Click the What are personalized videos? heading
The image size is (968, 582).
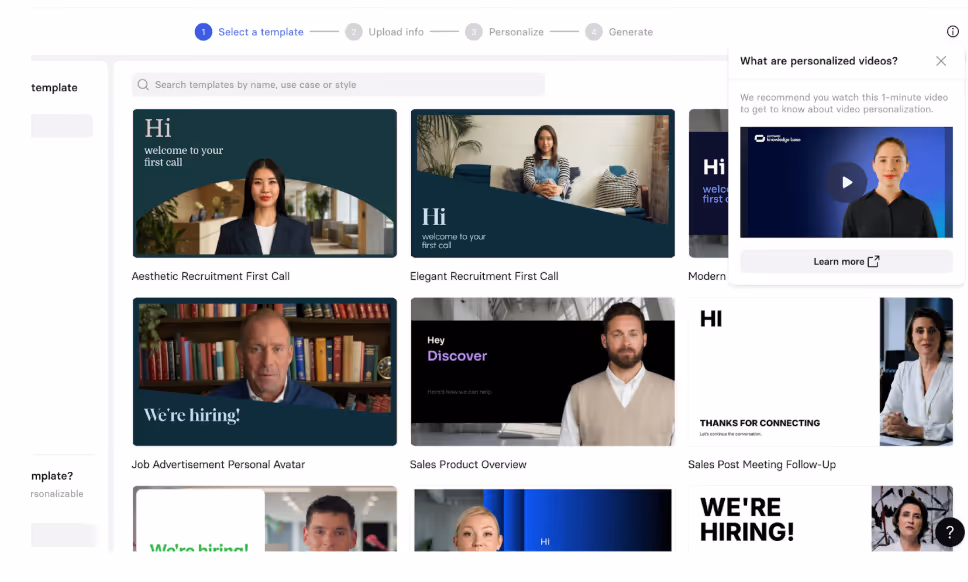pos(819,61)
